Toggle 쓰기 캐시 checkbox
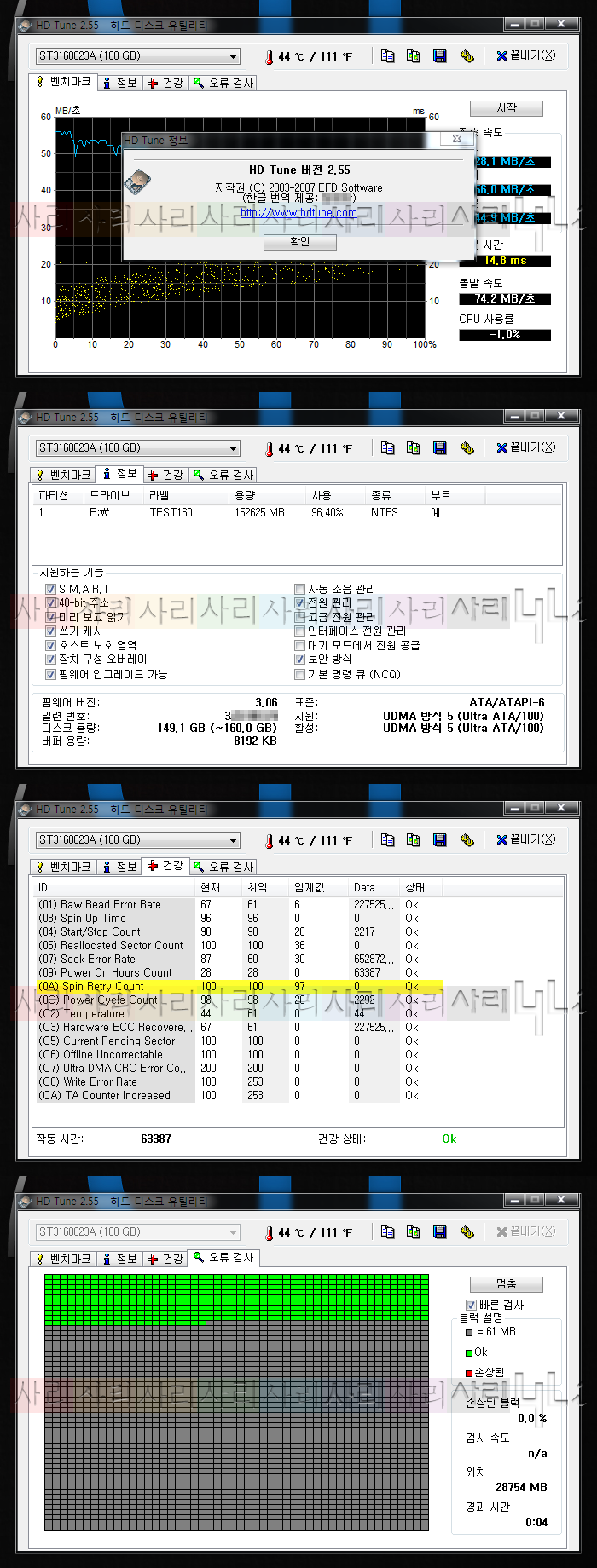The width and height of the screenshot is (597, 1568). pyautogui.click(x=50, y=631)
